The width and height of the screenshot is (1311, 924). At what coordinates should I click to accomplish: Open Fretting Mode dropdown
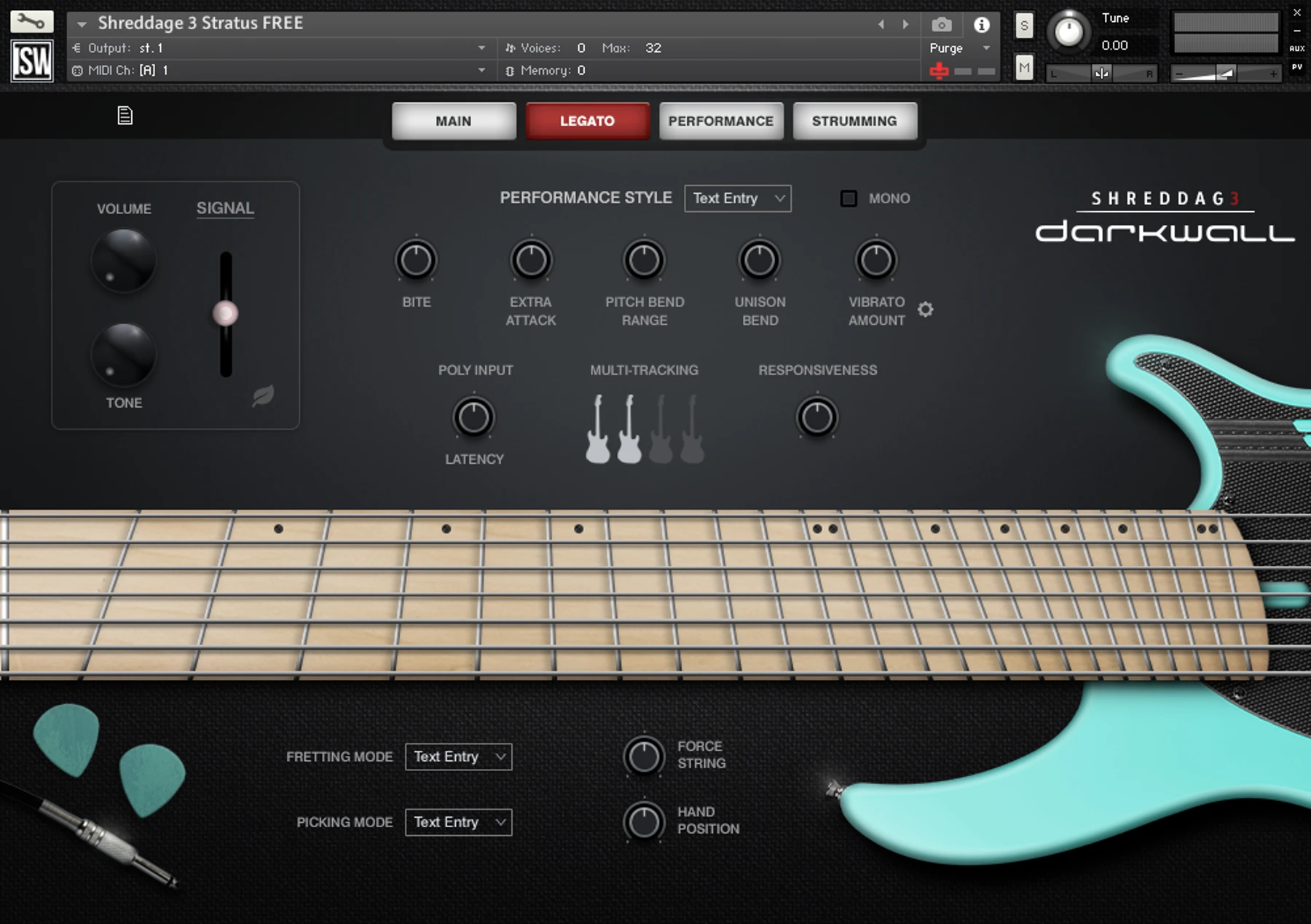(458, 757)
